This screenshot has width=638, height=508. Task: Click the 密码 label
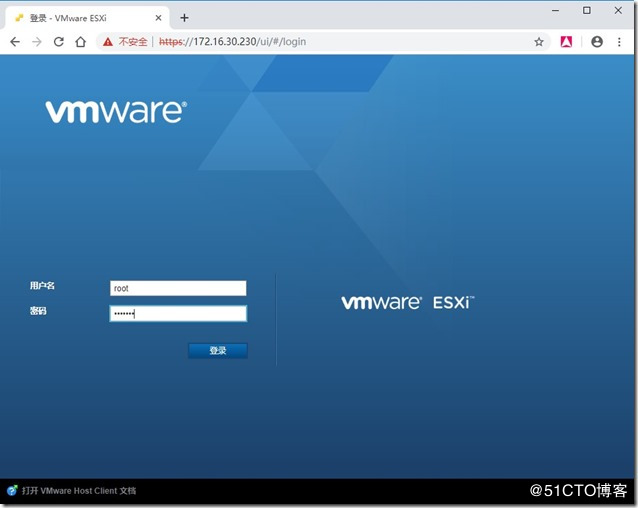[x=38, y=311]
